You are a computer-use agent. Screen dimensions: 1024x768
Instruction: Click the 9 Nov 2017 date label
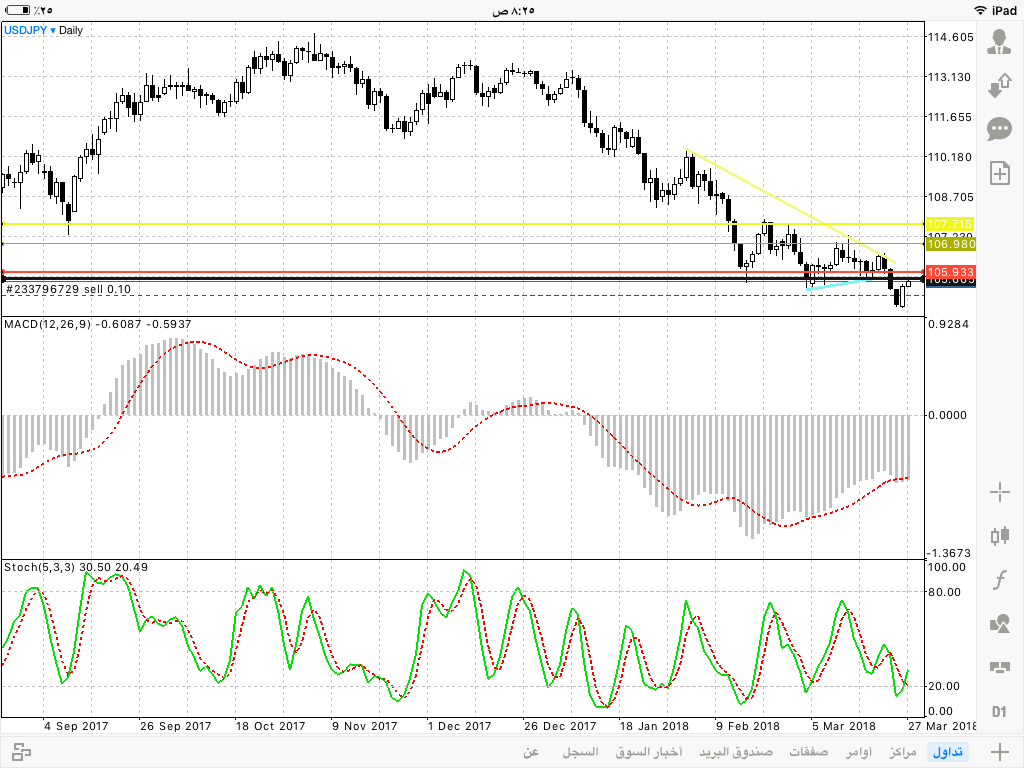pyautogui.click(x=364, y=726)
